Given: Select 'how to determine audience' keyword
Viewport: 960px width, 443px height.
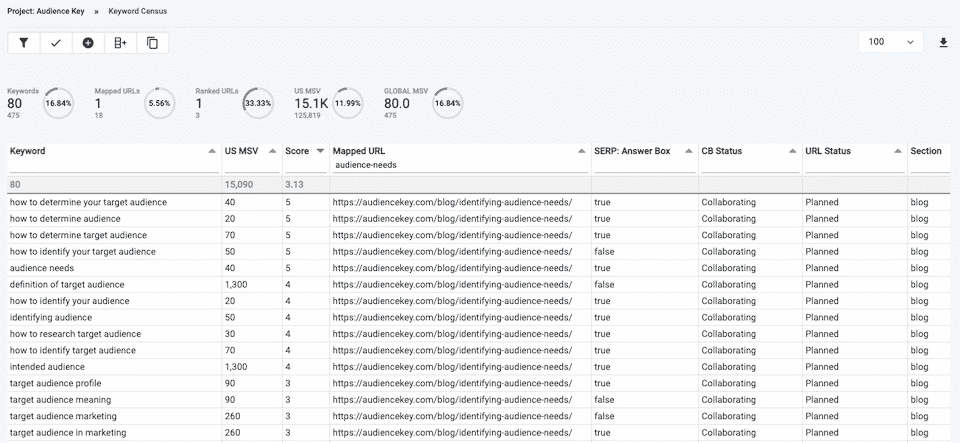Looking at the screenshot, I should [x=65, y=219].
